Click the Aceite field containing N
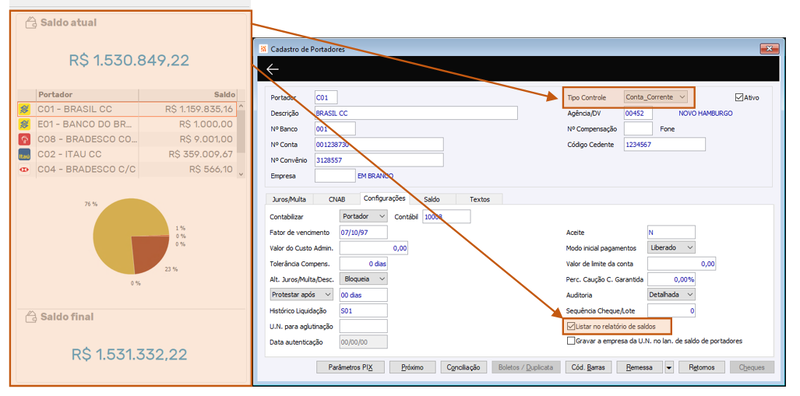This screenshot has height=396, width=800. [x=671, y=232]
